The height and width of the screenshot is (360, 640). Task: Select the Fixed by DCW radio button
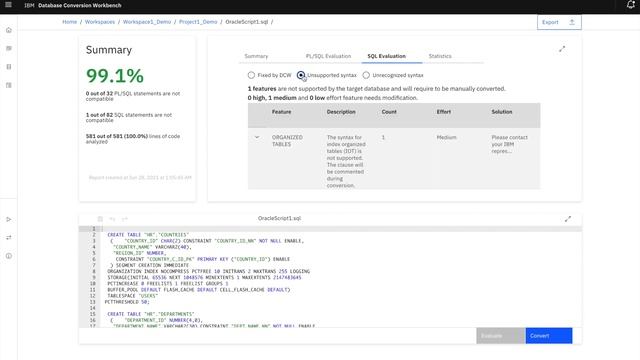(251, 75)
